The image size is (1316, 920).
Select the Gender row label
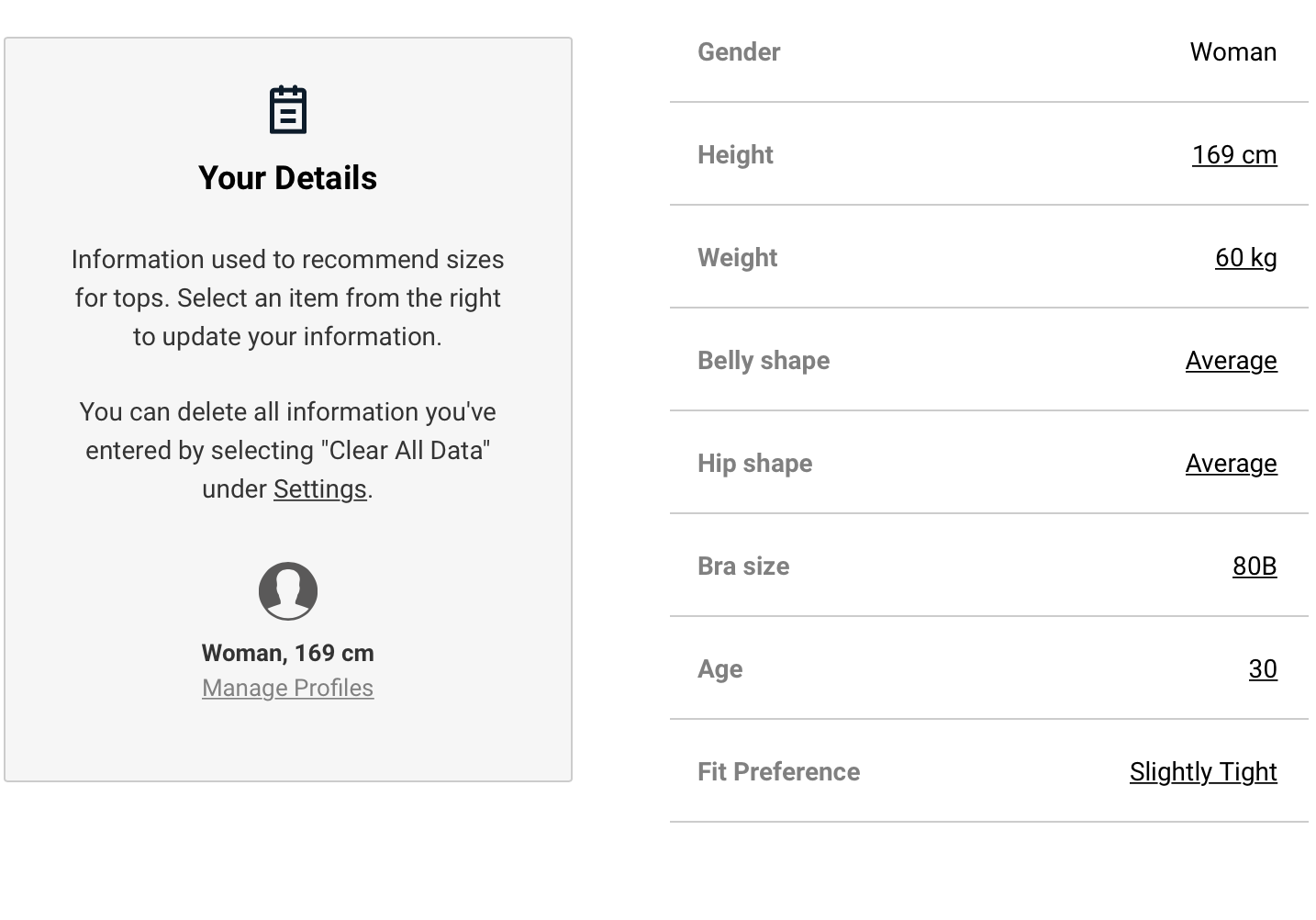click(x=739, y=52)
